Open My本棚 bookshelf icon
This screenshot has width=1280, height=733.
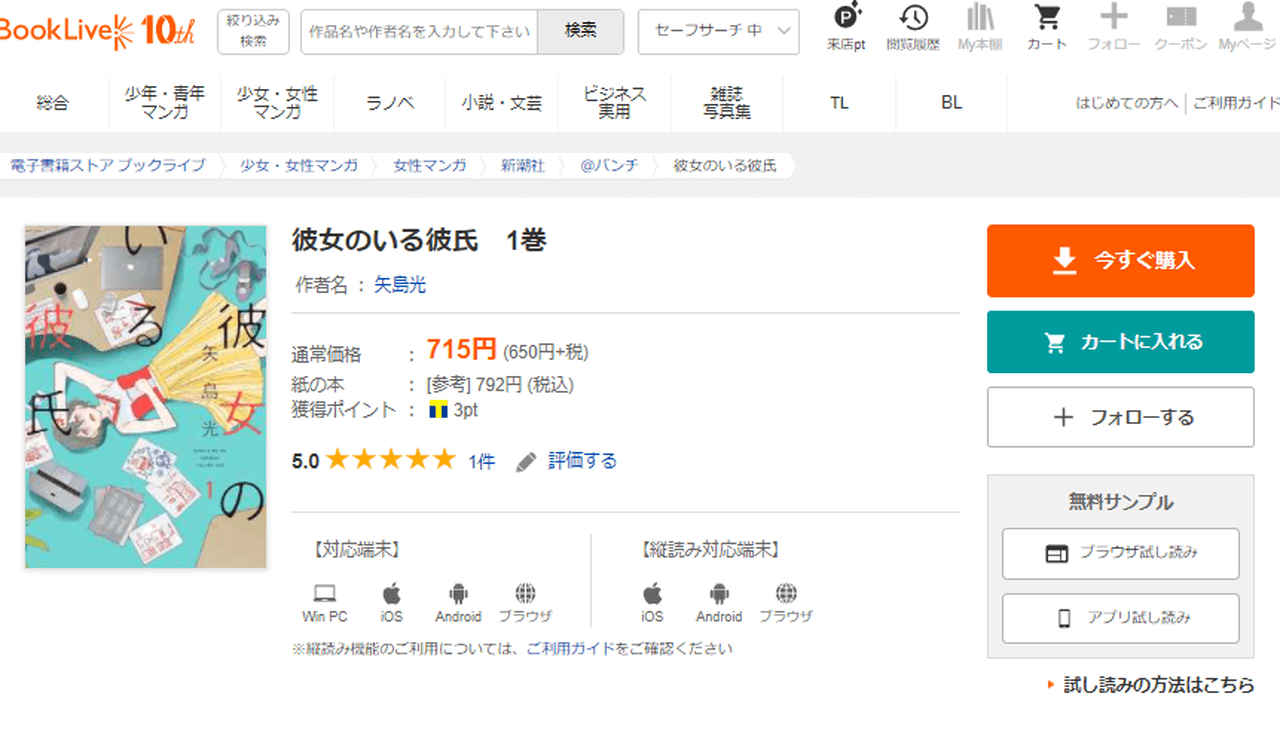(979, 18)
